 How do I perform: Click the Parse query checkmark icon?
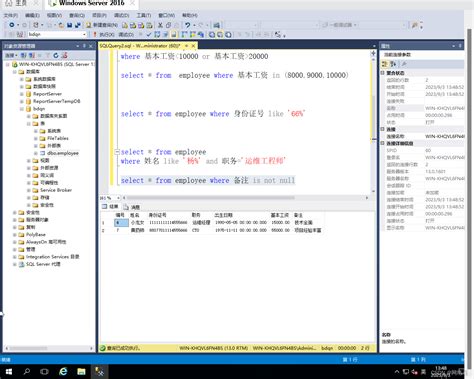pos(149,34)
